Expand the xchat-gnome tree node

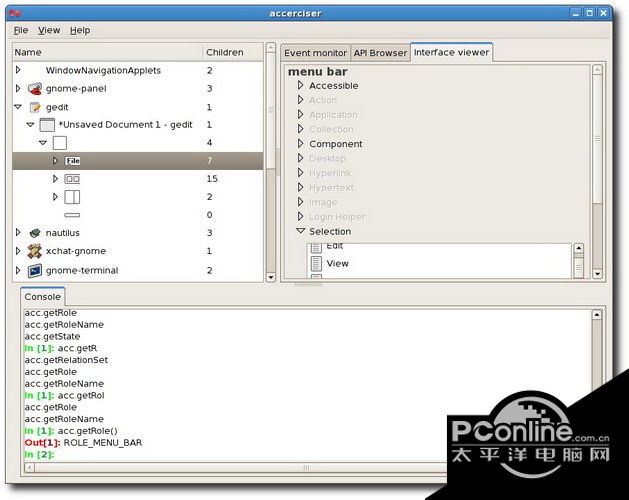pyautogui.click(x=18, y=251)
